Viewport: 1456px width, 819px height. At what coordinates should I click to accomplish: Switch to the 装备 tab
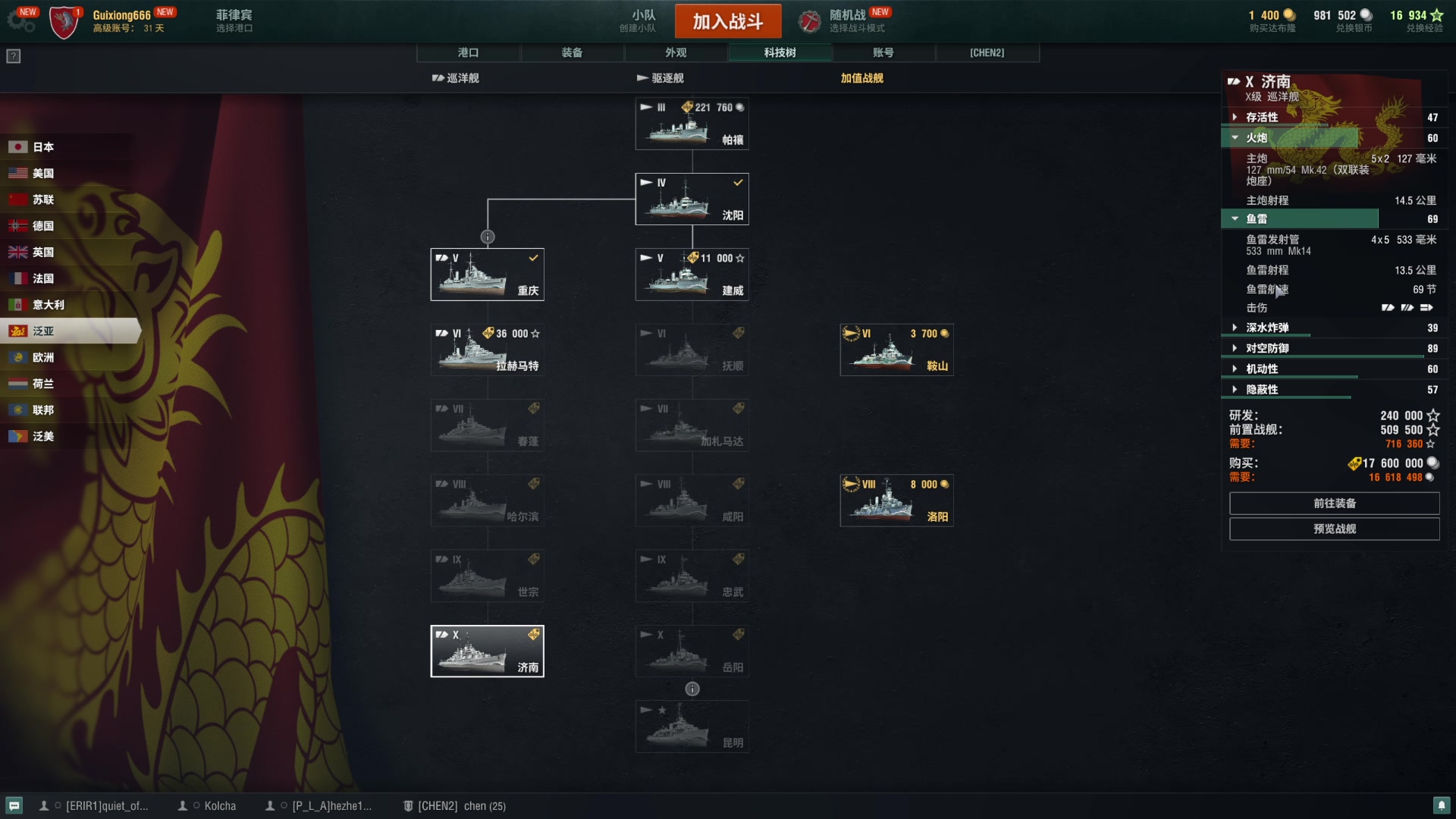tap(572, 52)
